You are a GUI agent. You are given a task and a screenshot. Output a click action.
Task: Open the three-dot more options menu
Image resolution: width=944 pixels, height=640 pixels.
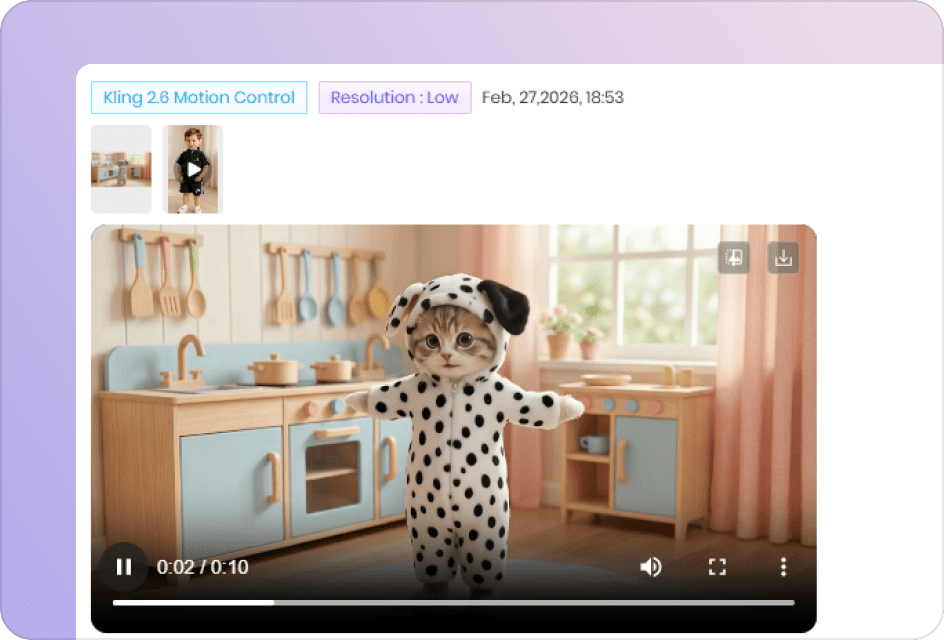tap(783, 567)
